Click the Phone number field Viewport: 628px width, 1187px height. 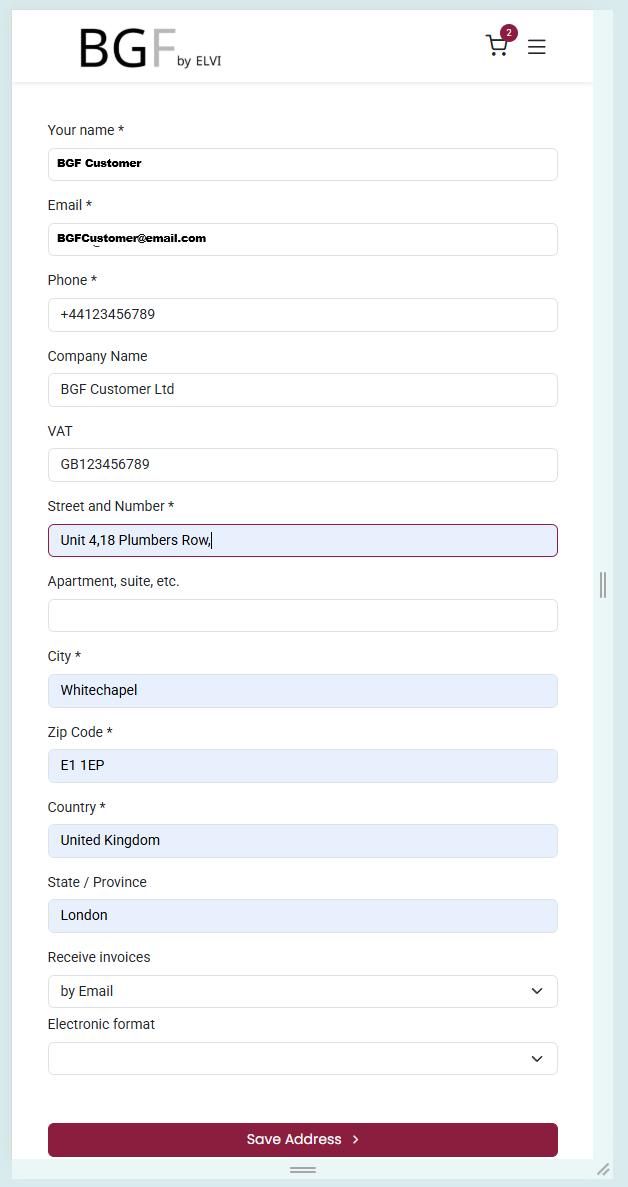click(x=302, y=315)
